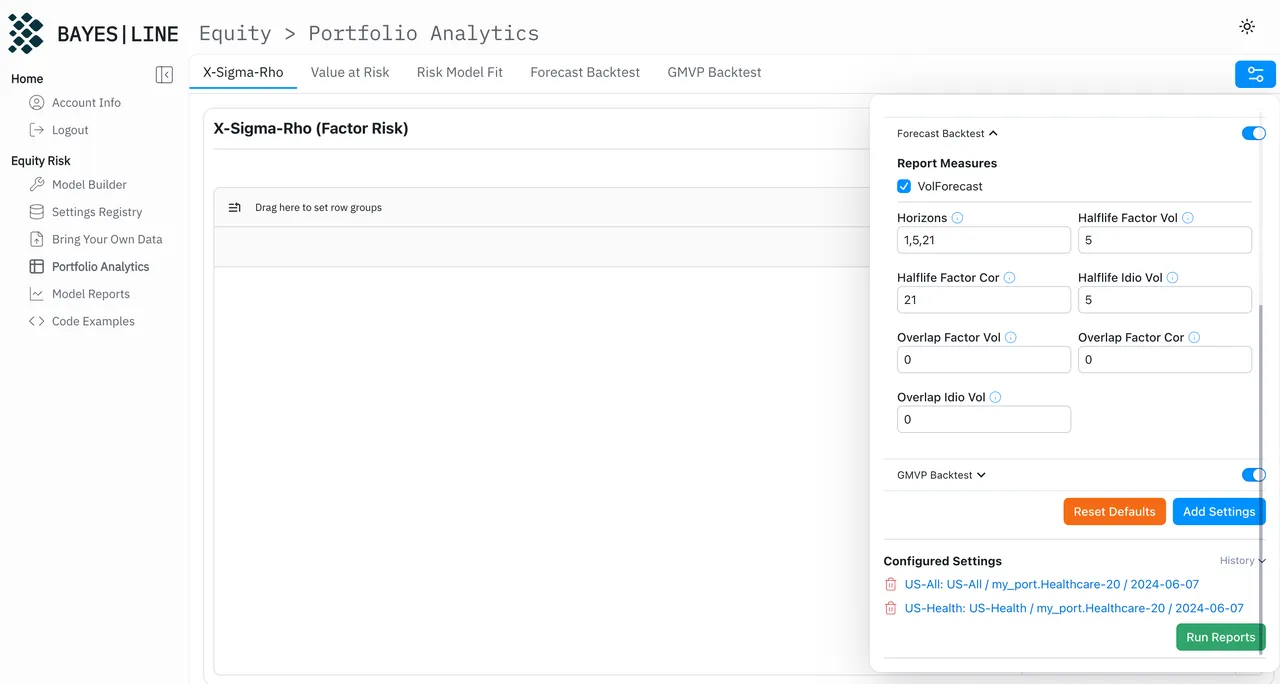Open the row groups list icon
This screenshot has height=684, width=1280.
click(x=235, y=208)
